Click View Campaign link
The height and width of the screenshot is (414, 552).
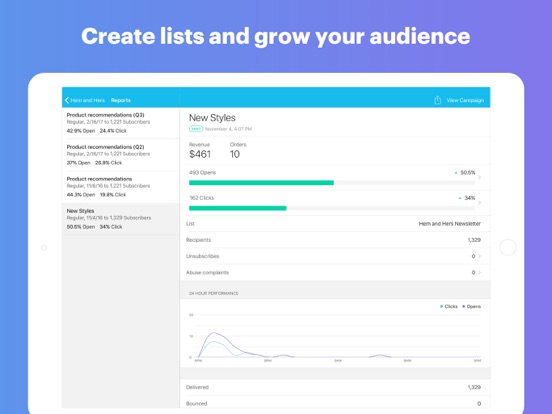pos(465,100)
